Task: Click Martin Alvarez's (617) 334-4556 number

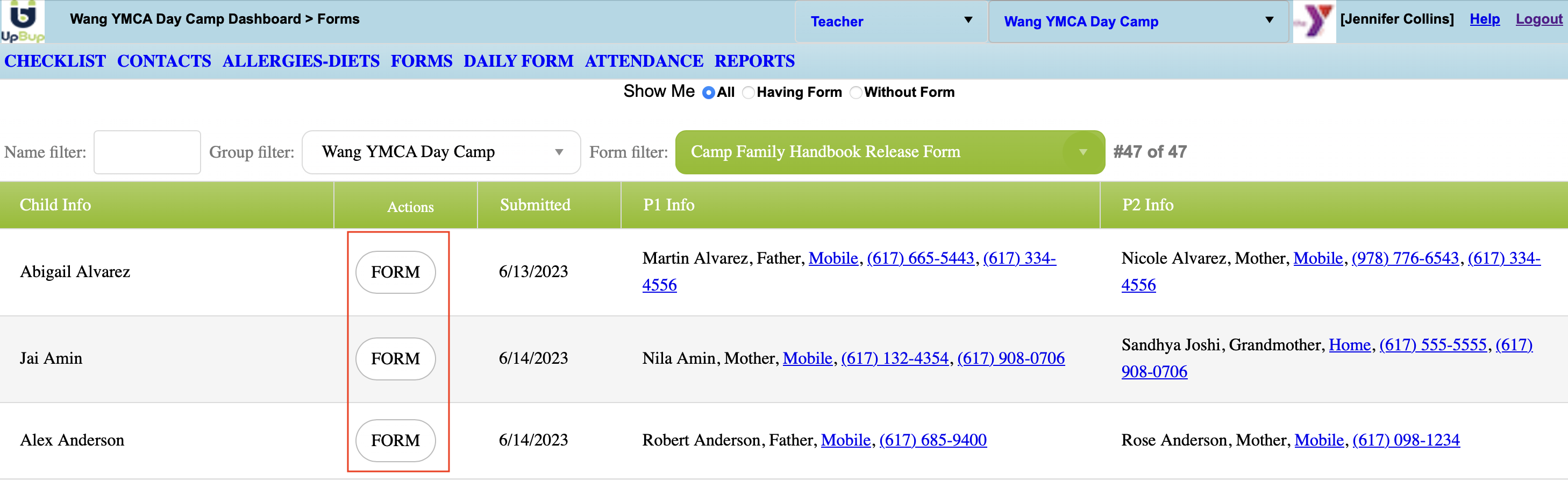Action: [1020, 258]
